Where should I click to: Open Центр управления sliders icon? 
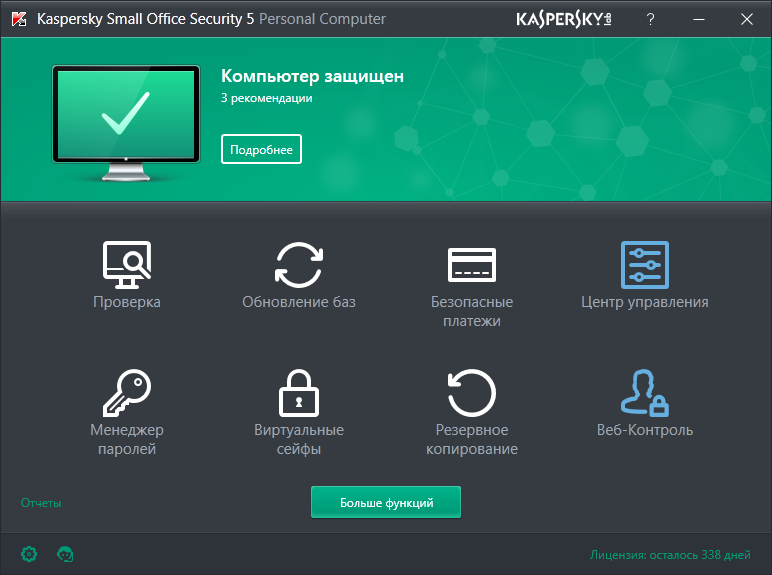pyautogui.click(x=645, y=264)
